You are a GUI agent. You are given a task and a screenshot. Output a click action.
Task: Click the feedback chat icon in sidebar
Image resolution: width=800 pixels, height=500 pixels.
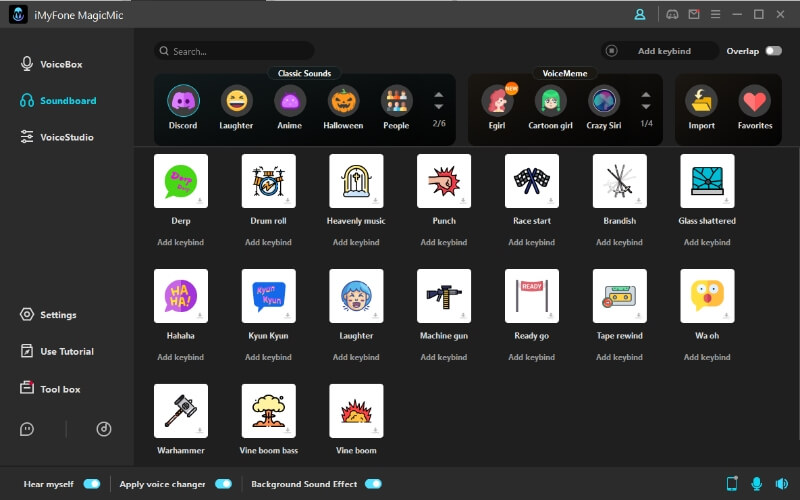point(27,429)
